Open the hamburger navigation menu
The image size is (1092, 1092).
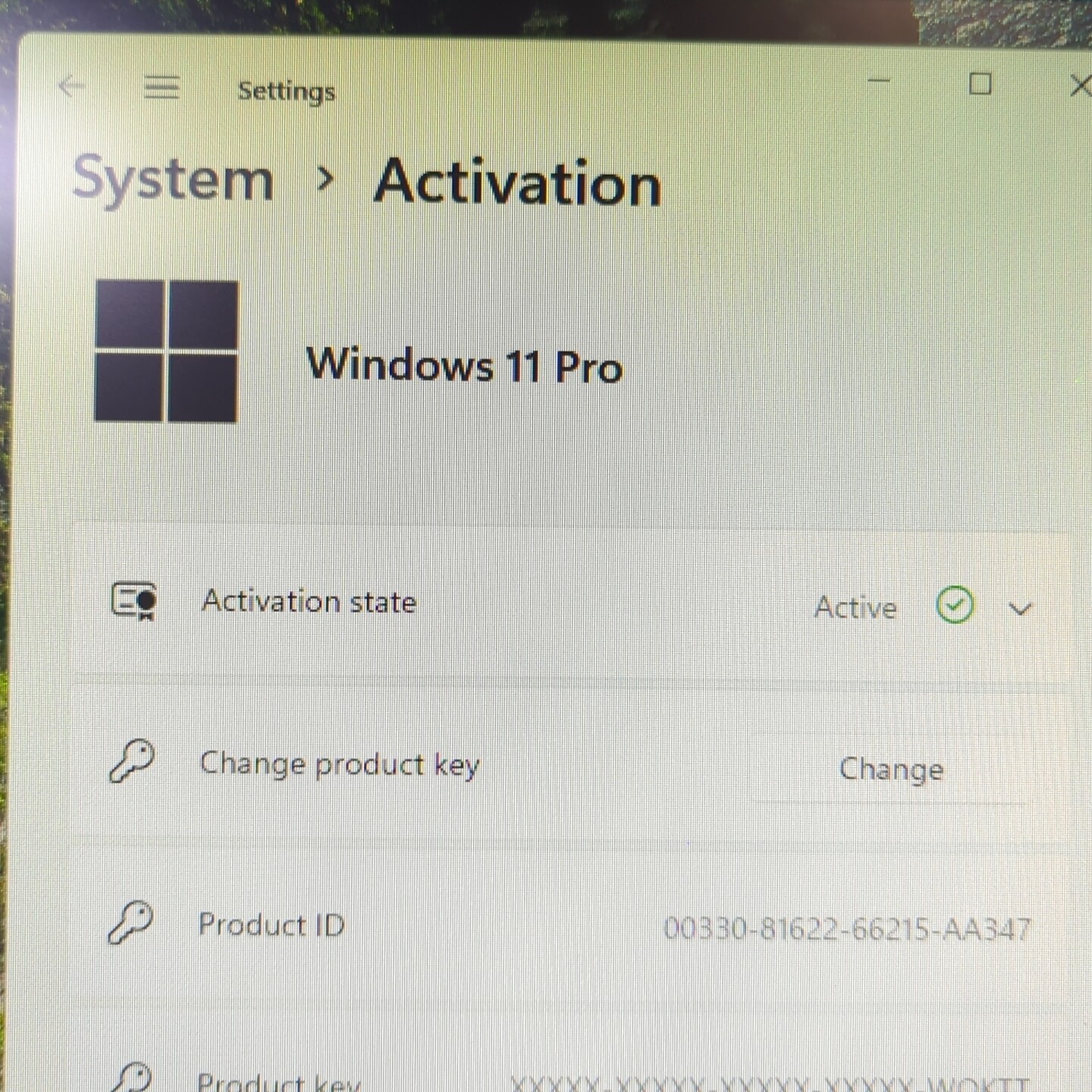coord(162,88)
